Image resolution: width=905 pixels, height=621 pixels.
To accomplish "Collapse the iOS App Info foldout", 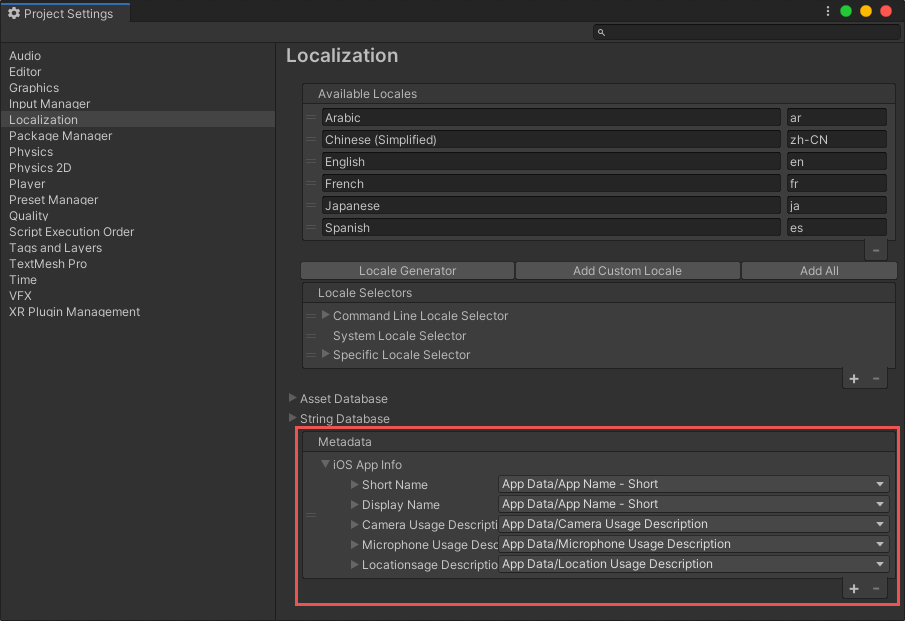I will click(x=326, y=465).
